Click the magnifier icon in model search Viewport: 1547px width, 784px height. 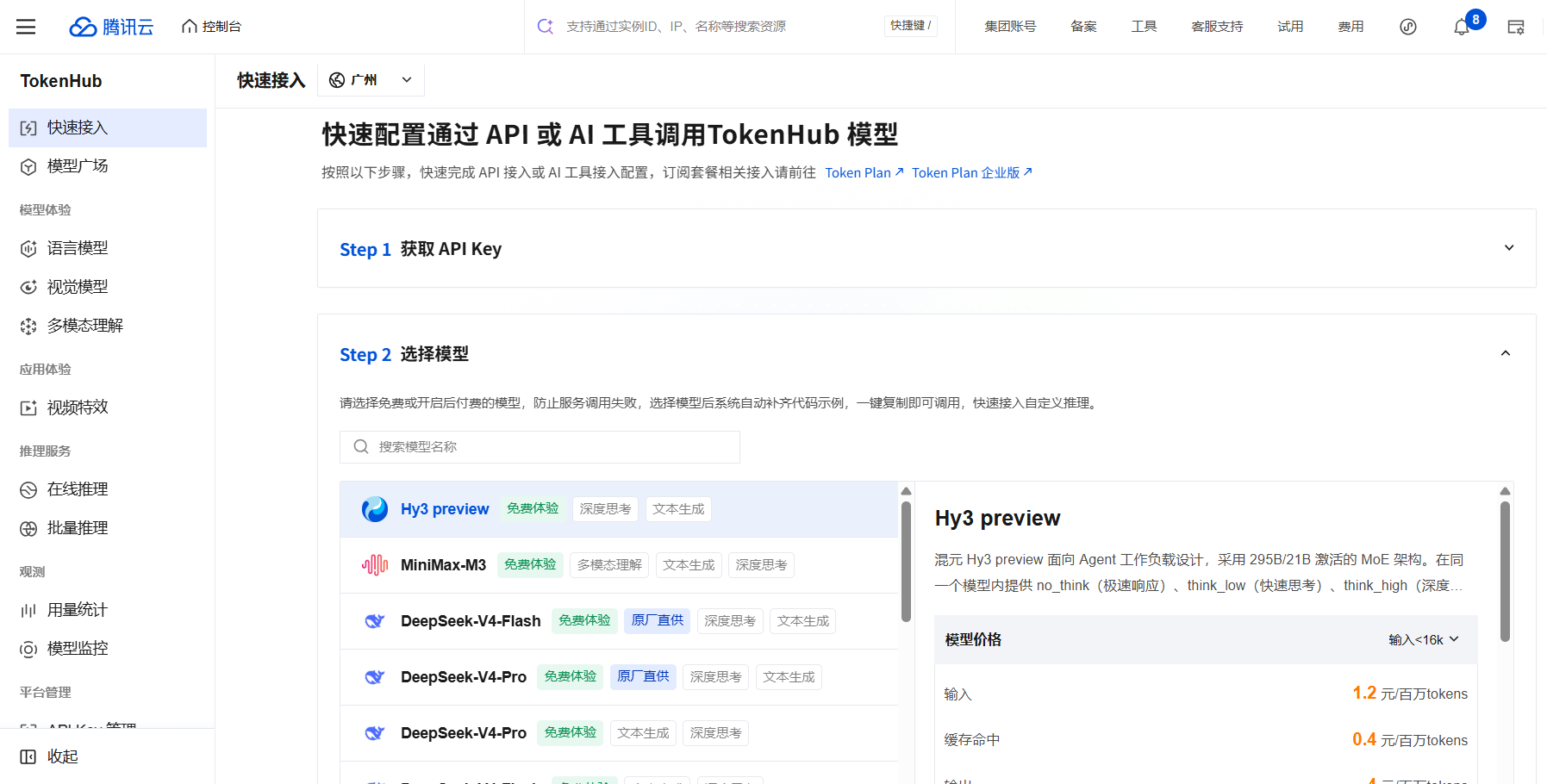[361, 446]
